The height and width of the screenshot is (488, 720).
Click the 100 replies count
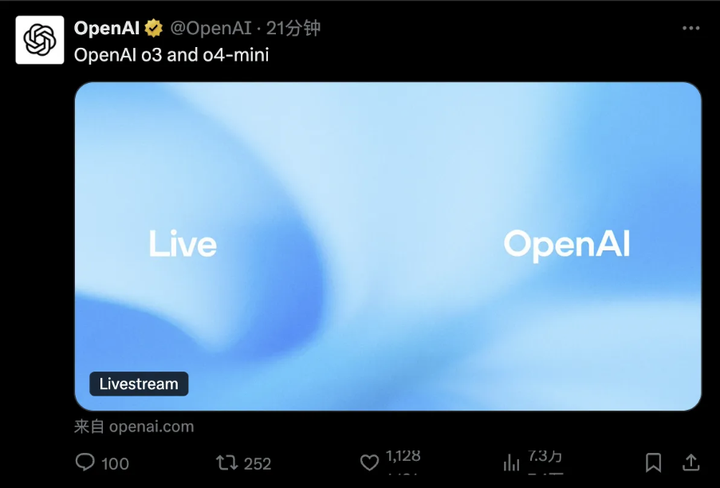click(x=115, y=464)
